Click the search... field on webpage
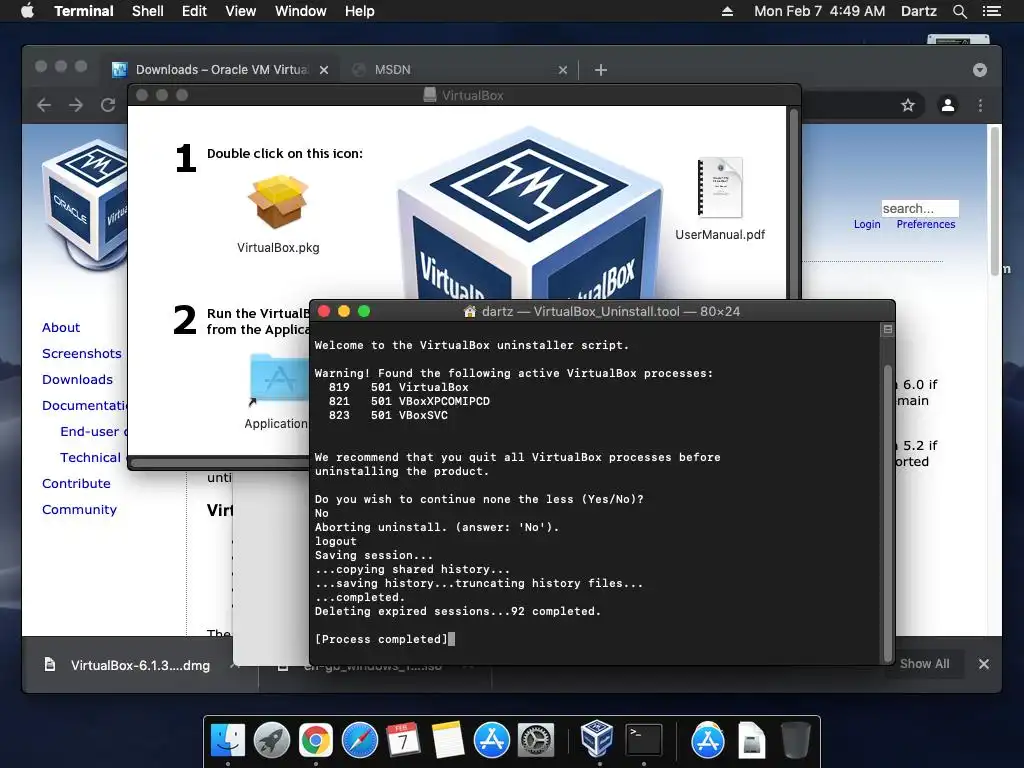 pos(920,208)
